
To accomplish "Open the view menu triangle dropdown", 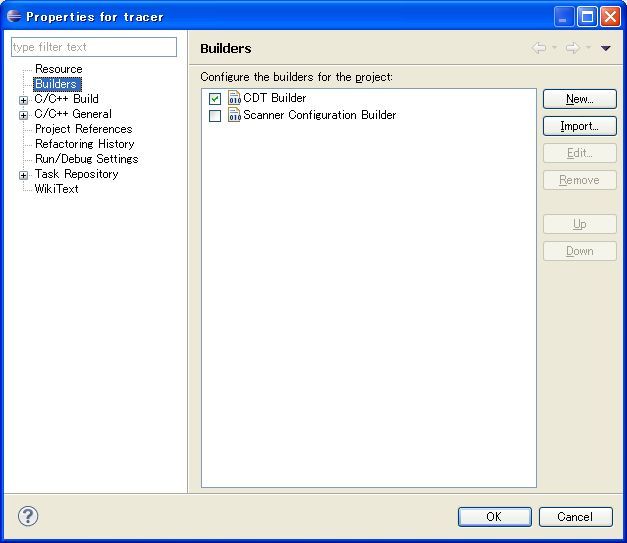I will pyautogui.click(x=605, y=48).
